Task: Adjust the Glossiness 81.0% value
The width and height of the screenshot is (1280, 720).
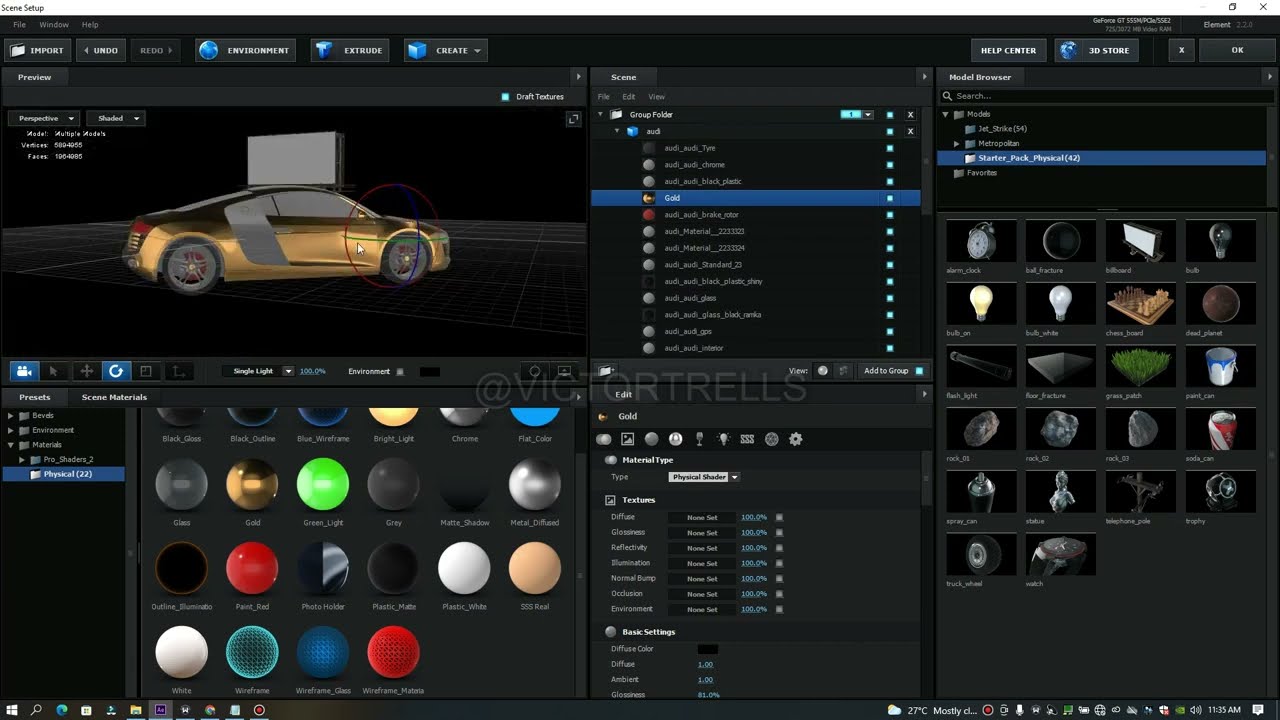Action: coord(708,695)
